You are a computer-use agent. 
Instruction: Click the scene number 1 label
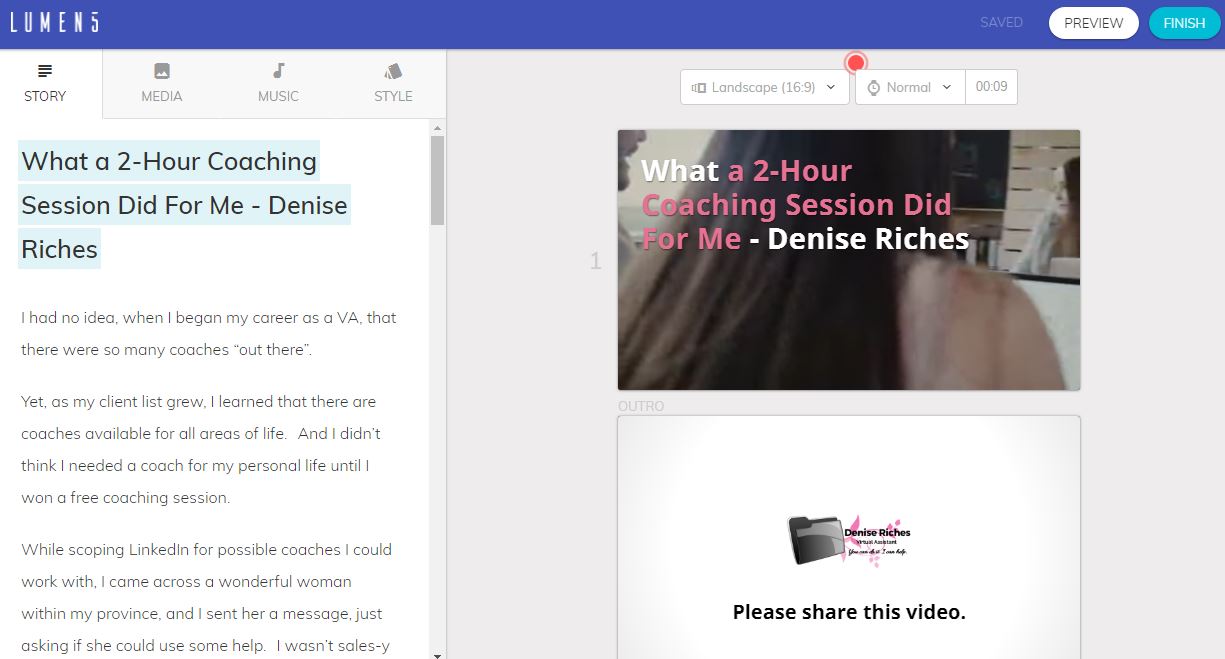point(595,261)
